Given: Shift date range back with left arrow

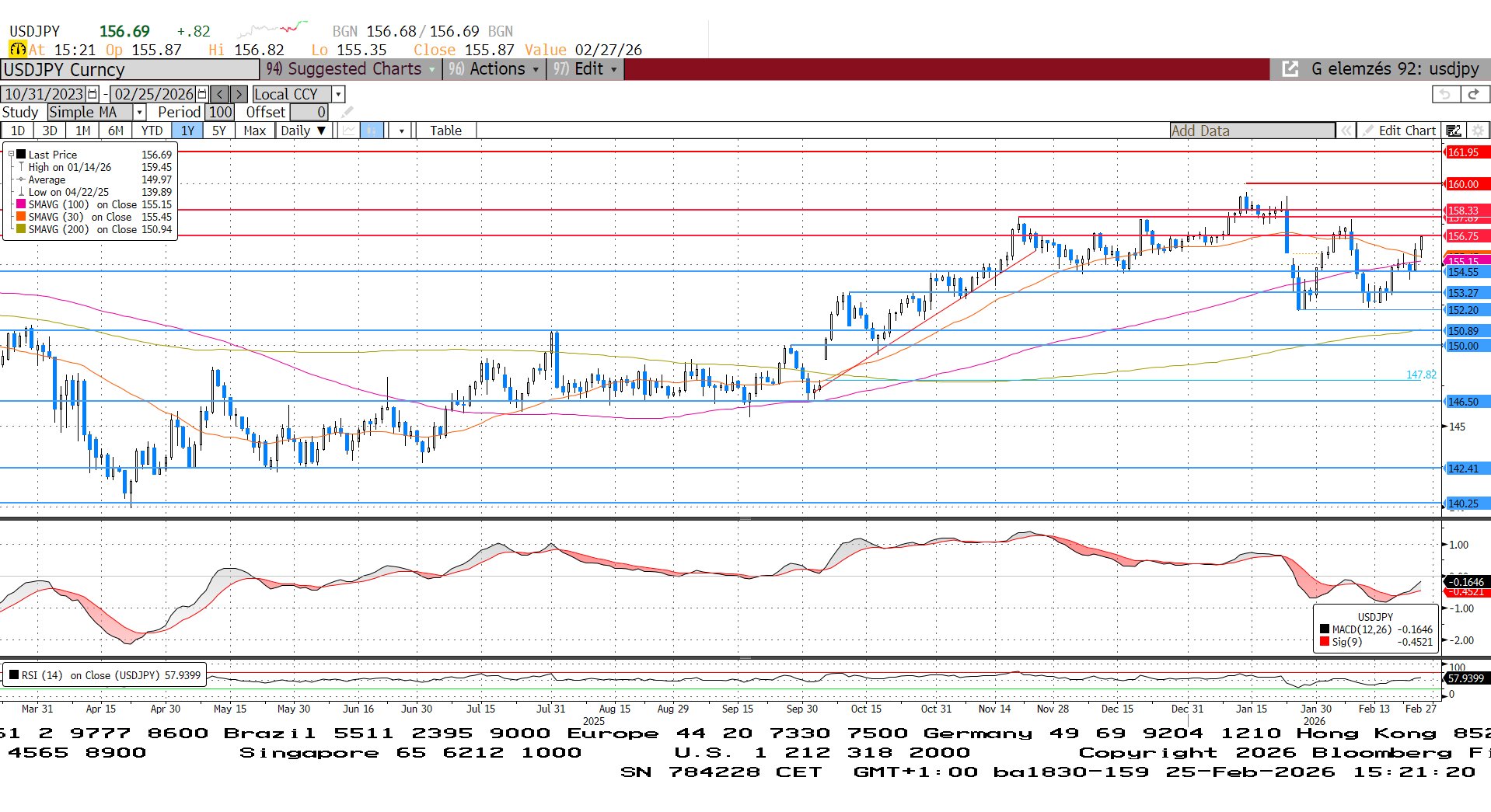Looking at the screenshot, I should [x=220, y=94].
